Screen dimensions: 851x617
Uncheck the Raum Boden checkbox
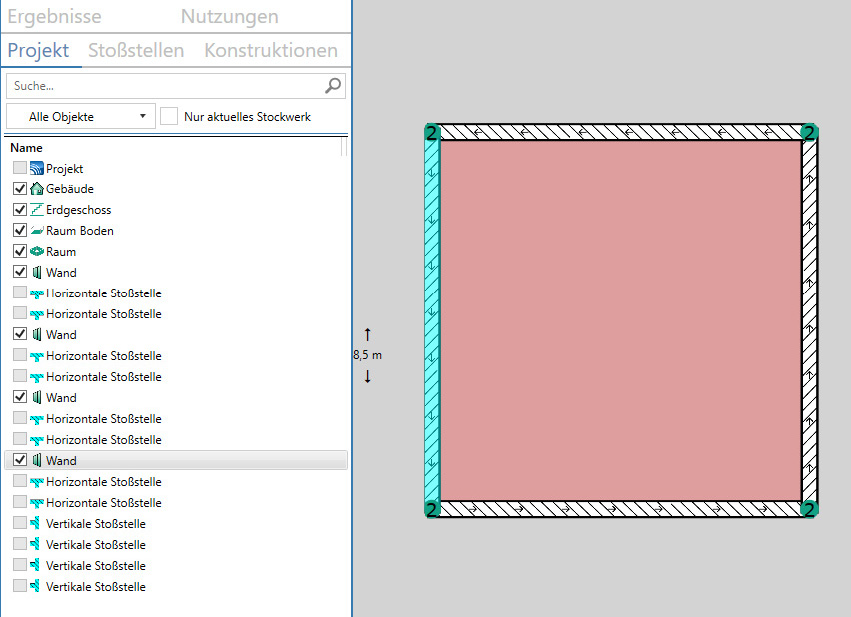[20, 230]
